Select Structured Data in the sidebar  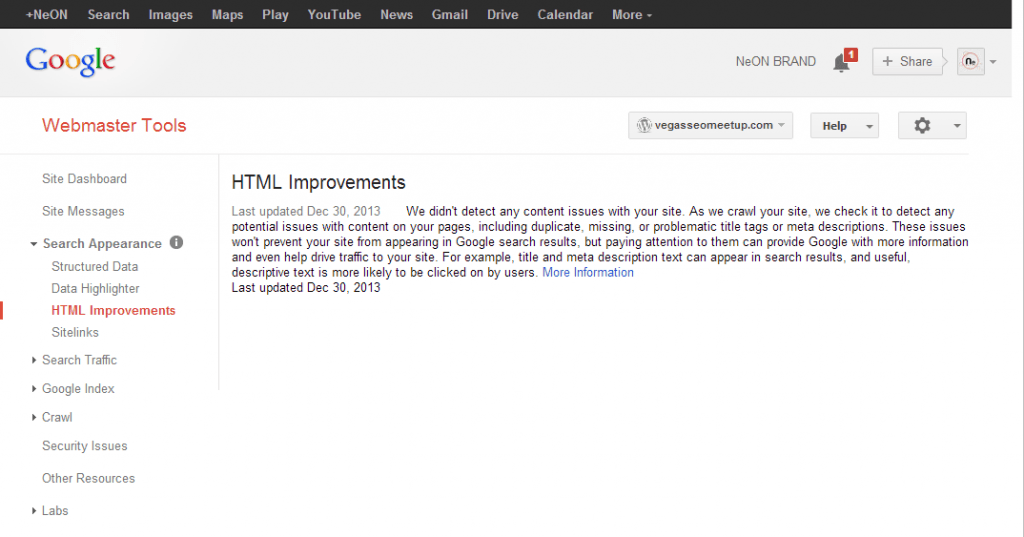coord(95,267)
